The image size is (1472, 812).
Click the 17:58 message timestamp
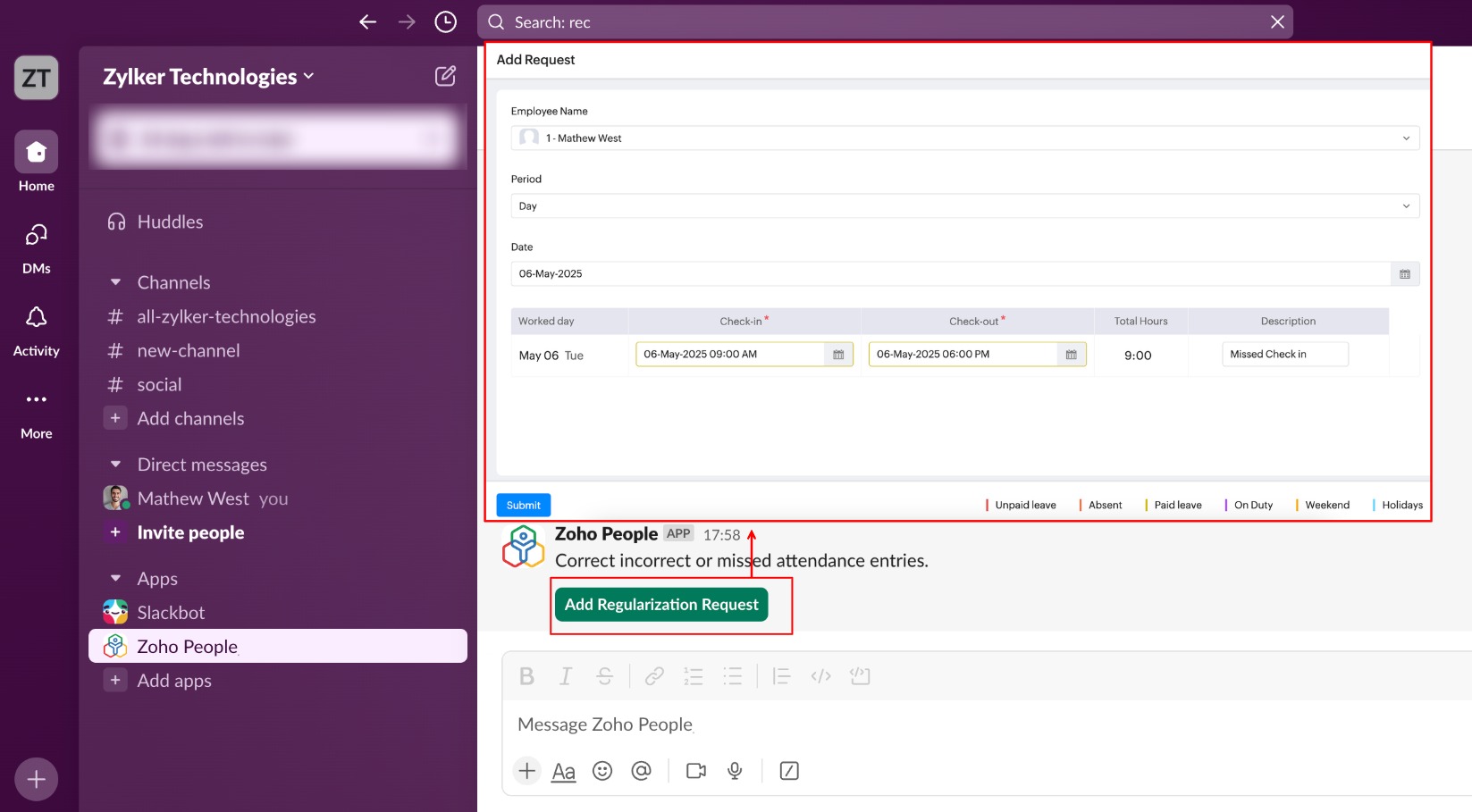pyautogui.click(x=722, y=535)
